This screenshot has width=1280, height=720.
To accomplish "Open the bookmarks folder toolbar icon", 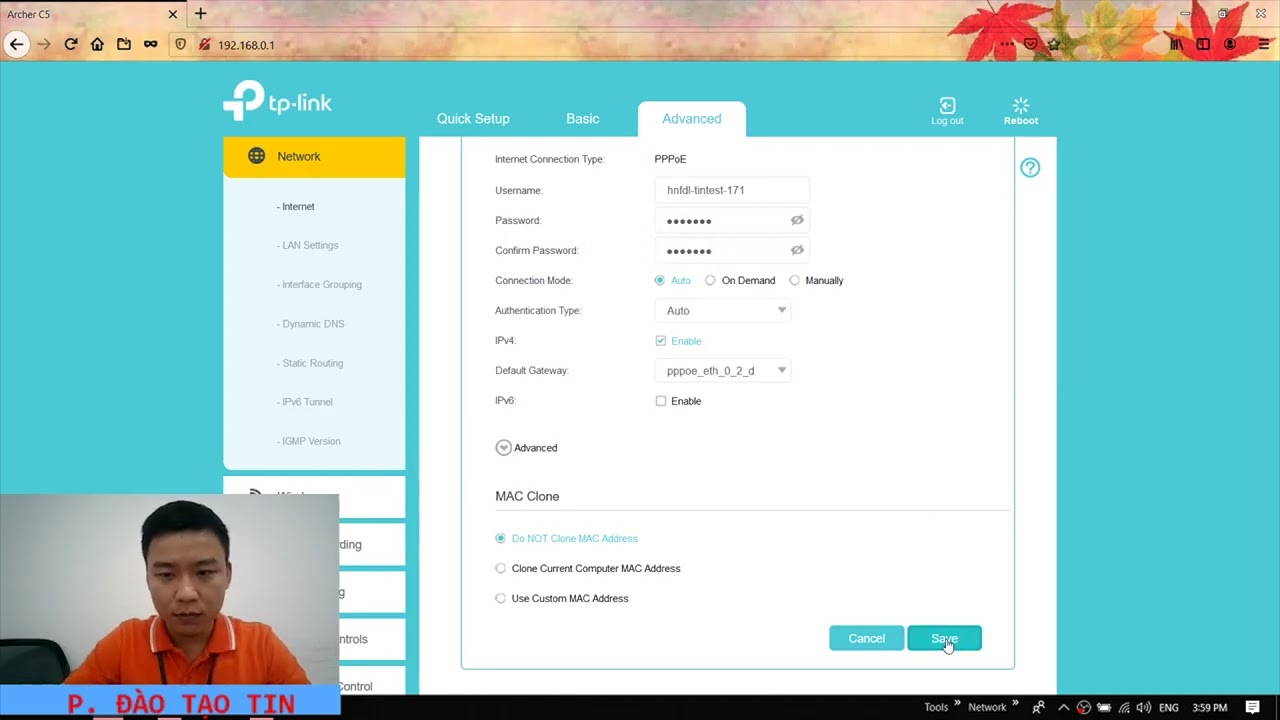I will [123, 44].
